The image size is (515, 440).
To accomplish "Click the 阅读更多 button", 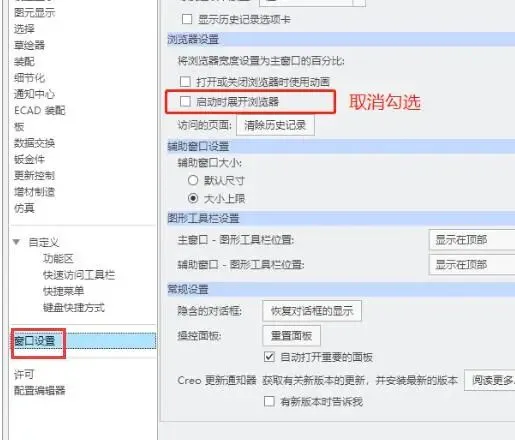I will point(490,380).
